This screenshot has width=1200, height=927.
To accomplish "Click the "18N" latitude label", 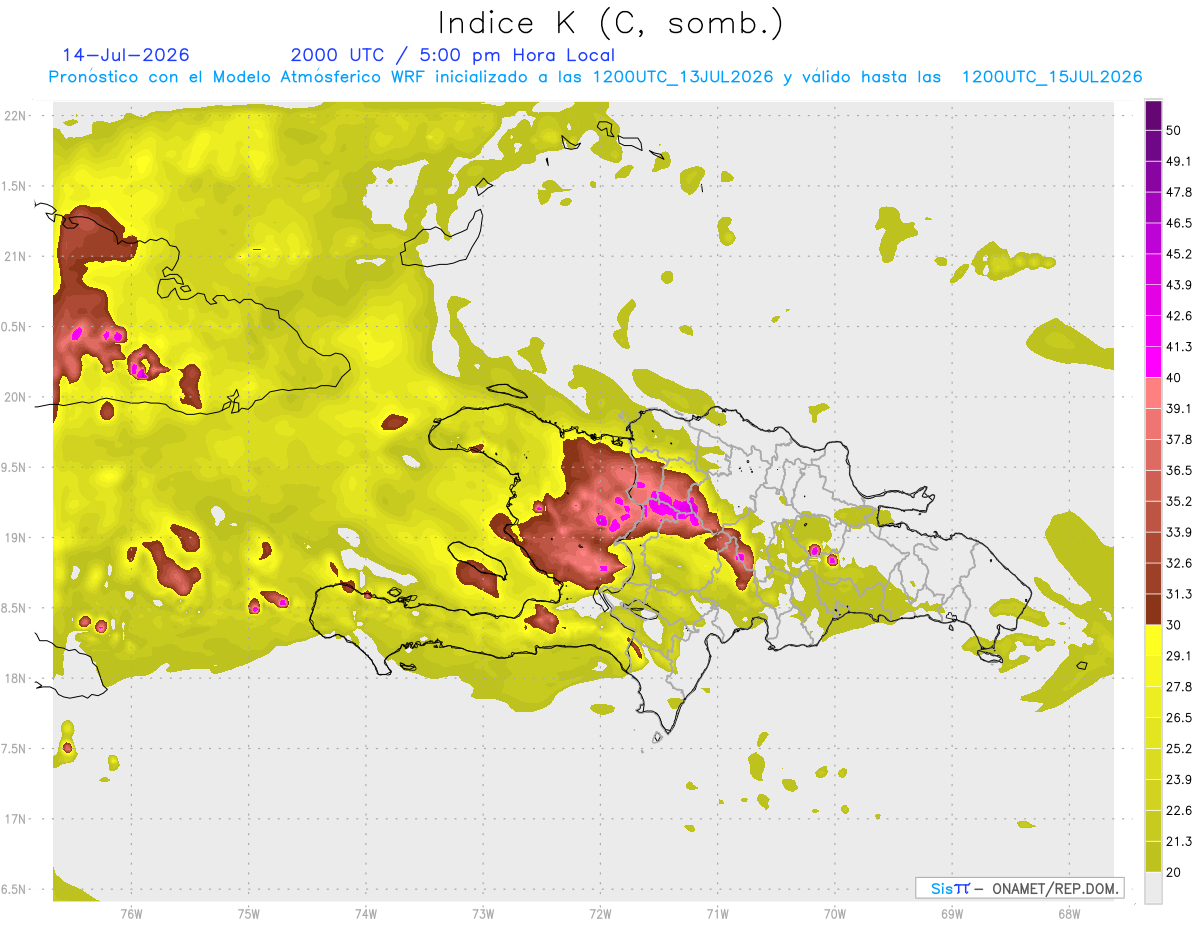I will coord(17,679).
